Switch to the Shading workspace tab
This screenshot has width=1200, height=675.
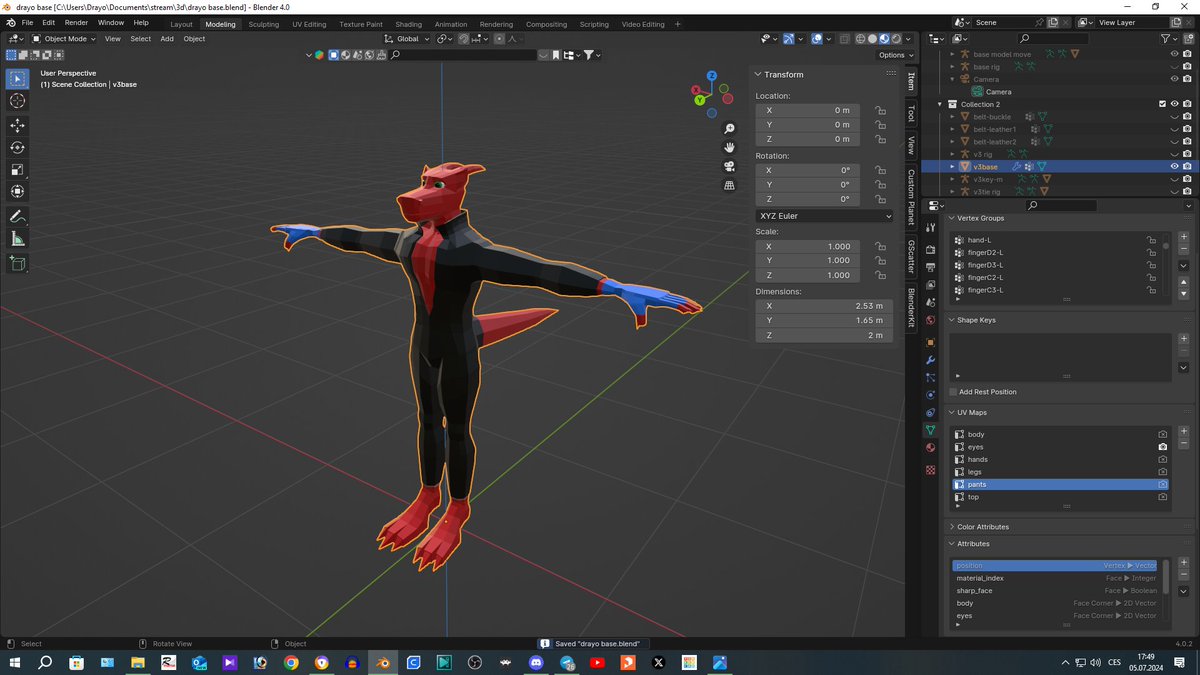point(408,24)
